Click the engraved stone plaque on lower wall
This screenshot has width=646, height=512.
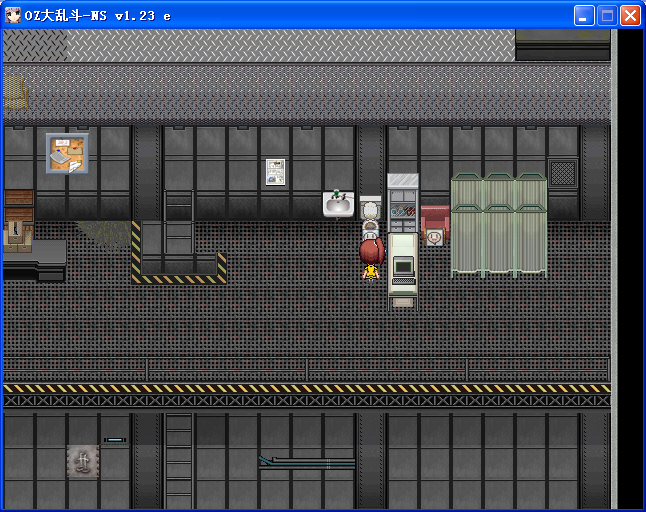(x=83, y=461)
